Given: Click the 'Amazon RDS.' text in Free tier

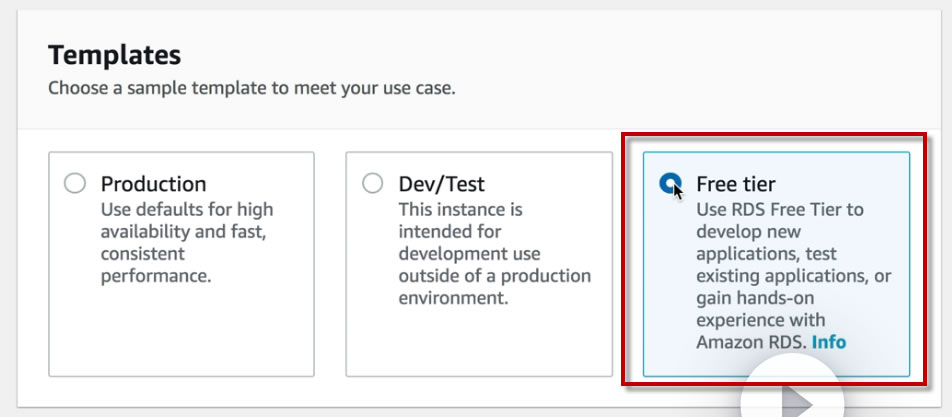Looking at the screenshot, I should point(751,342).
